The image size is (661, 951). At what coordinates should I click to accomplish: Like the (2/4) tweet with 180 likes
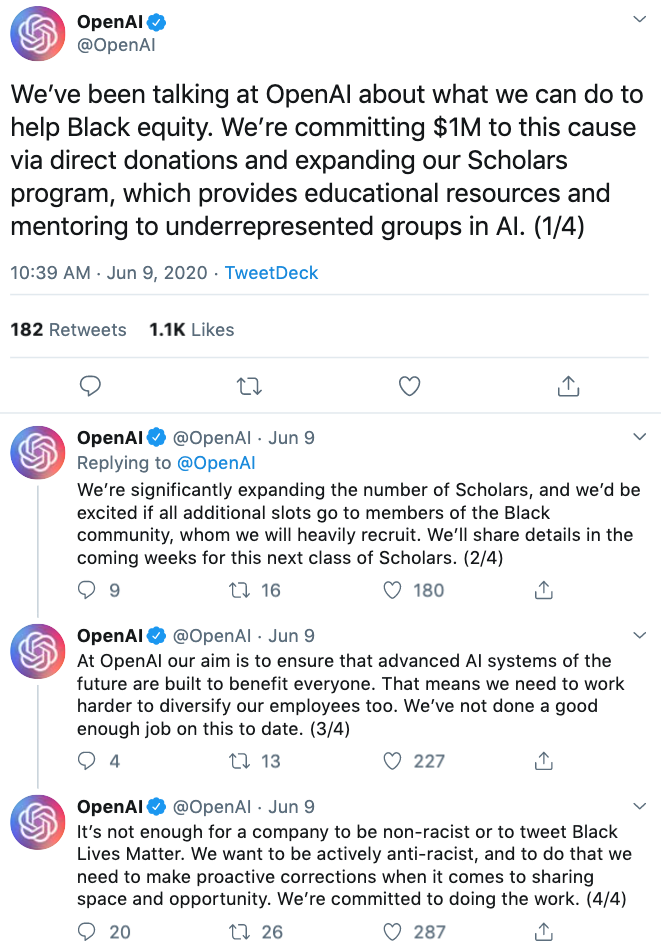coord(394,590)
